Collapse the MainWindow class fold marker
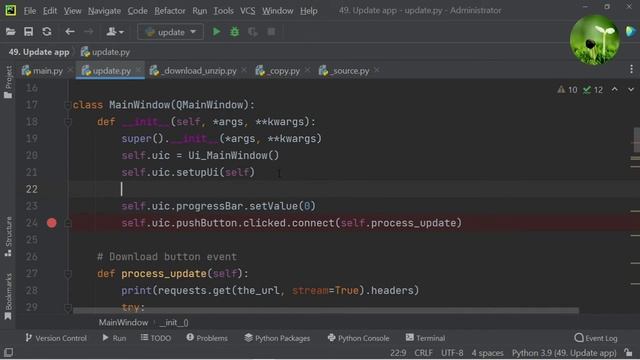 click(68, 105)
